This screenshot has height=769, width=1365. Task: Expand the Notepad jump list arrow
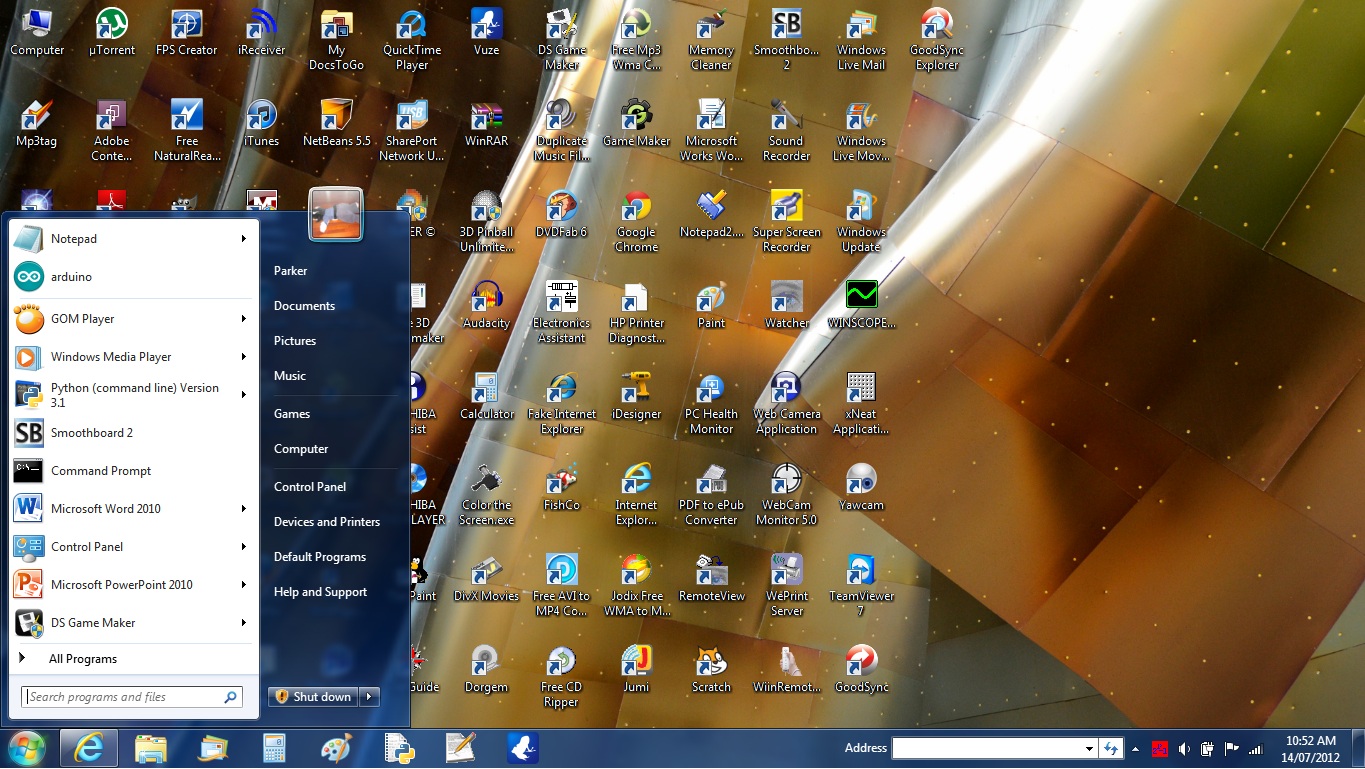click(x=243, y=239)
